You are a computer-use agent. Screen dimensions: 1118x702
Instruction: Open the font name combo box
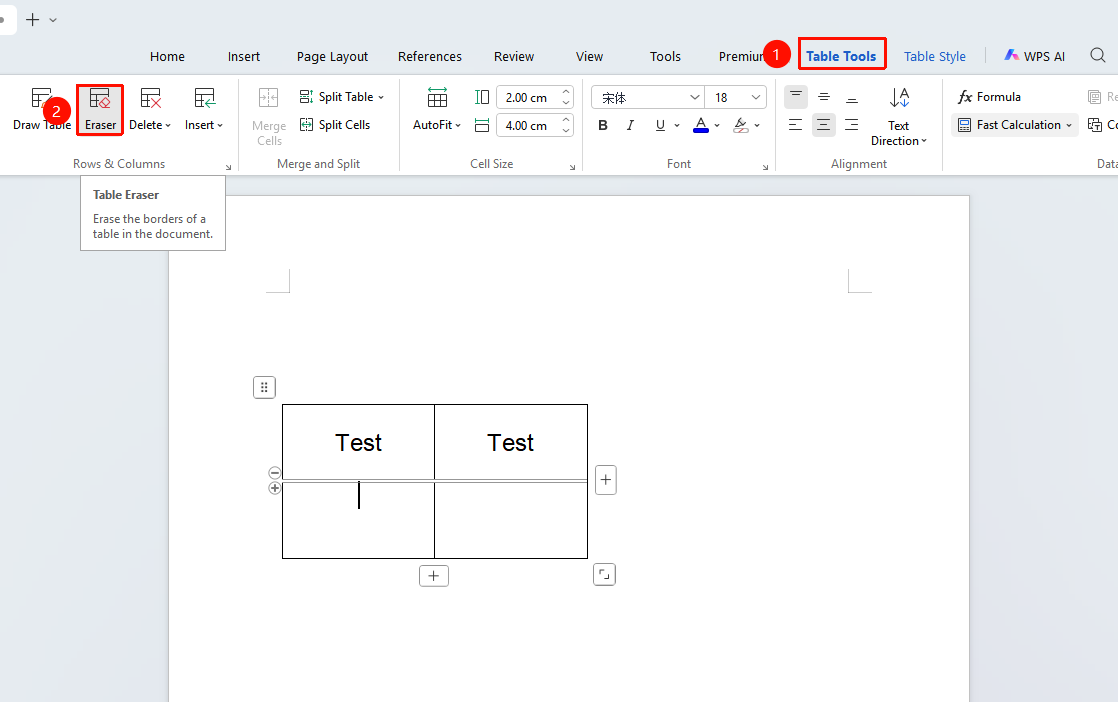[x=647, y=98]
